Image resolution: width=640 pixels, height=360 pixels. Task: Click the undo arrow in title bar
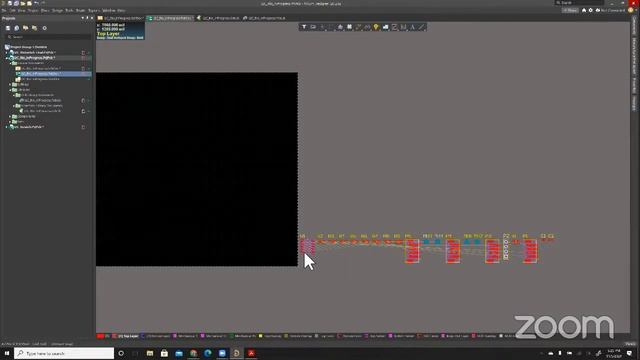(x=36, y=3)
